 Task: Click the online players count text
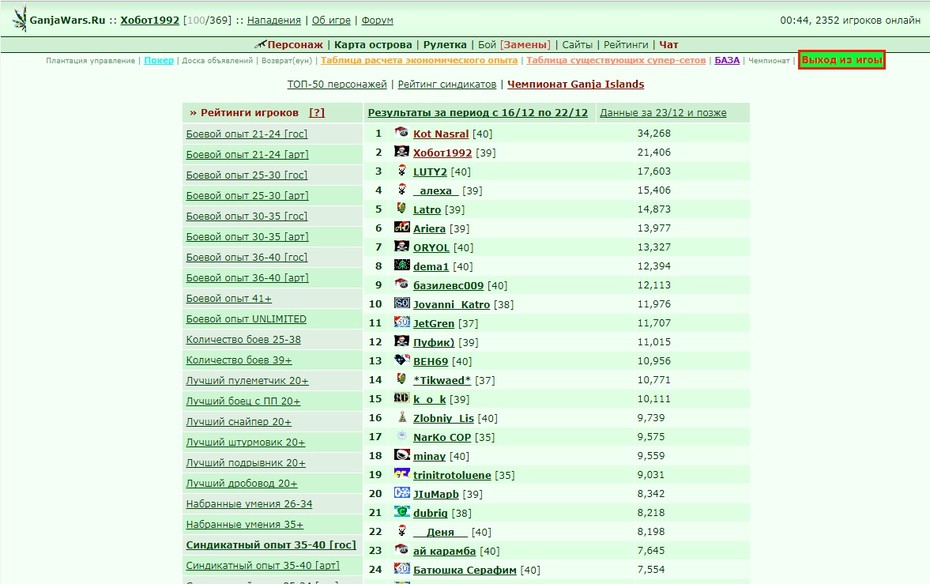868,20
